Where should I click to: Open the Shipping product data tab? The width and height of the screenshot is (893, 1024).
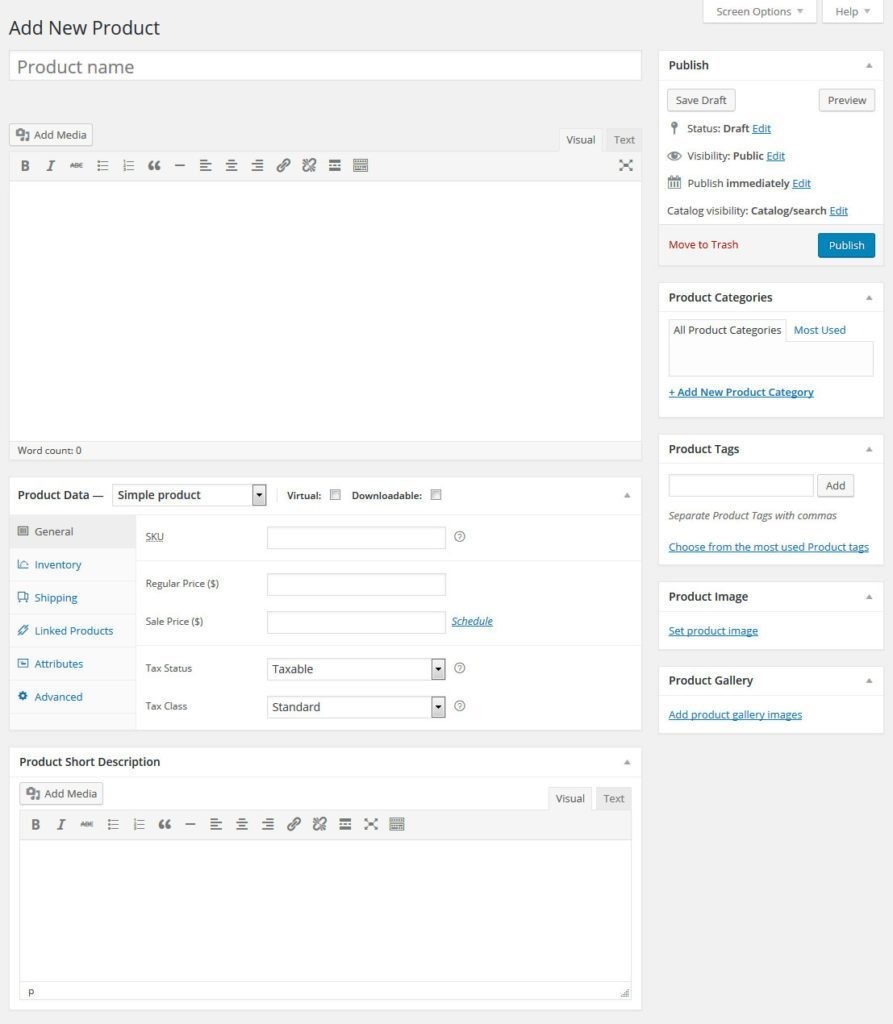(x=56, y=598)
